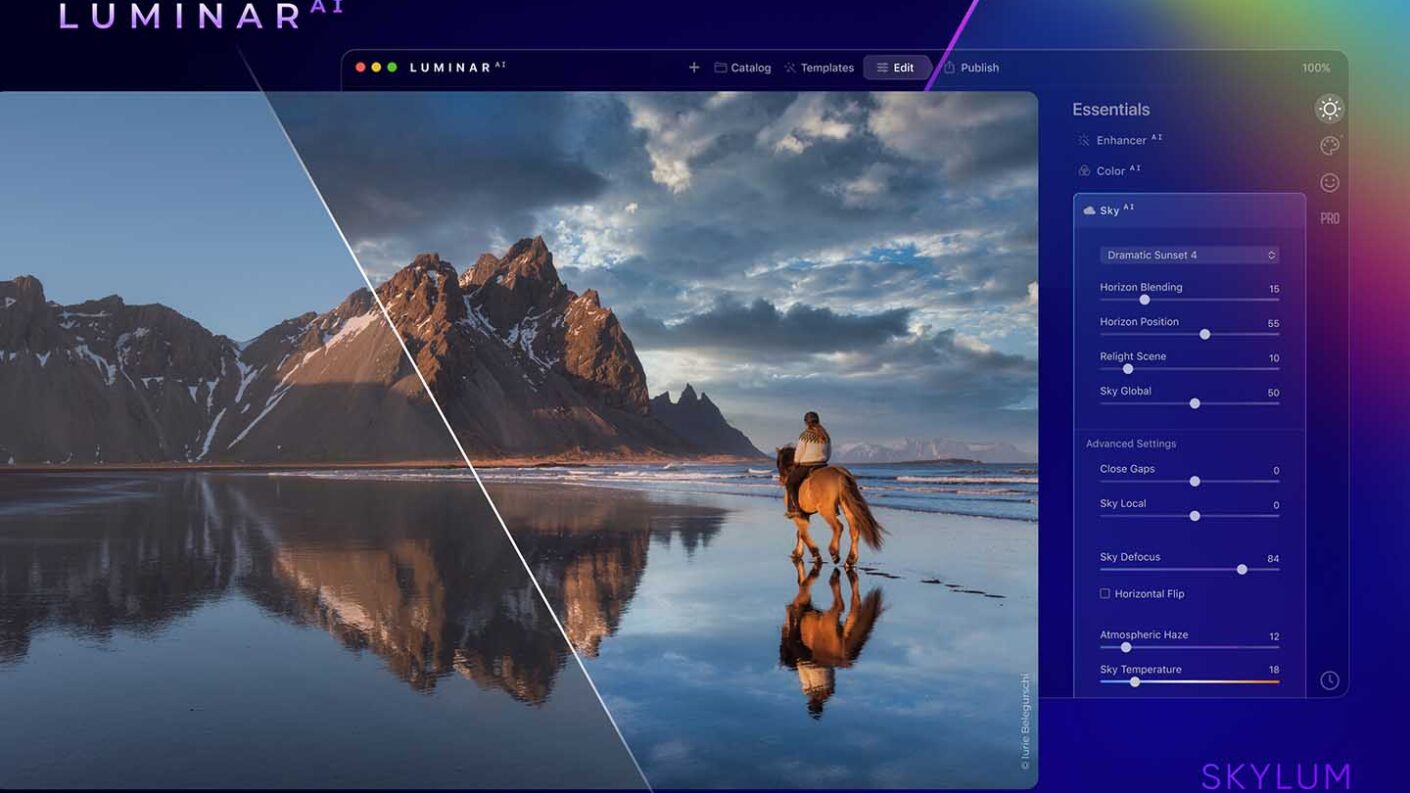Click the plus add-photos icon

tap(694, 67)
